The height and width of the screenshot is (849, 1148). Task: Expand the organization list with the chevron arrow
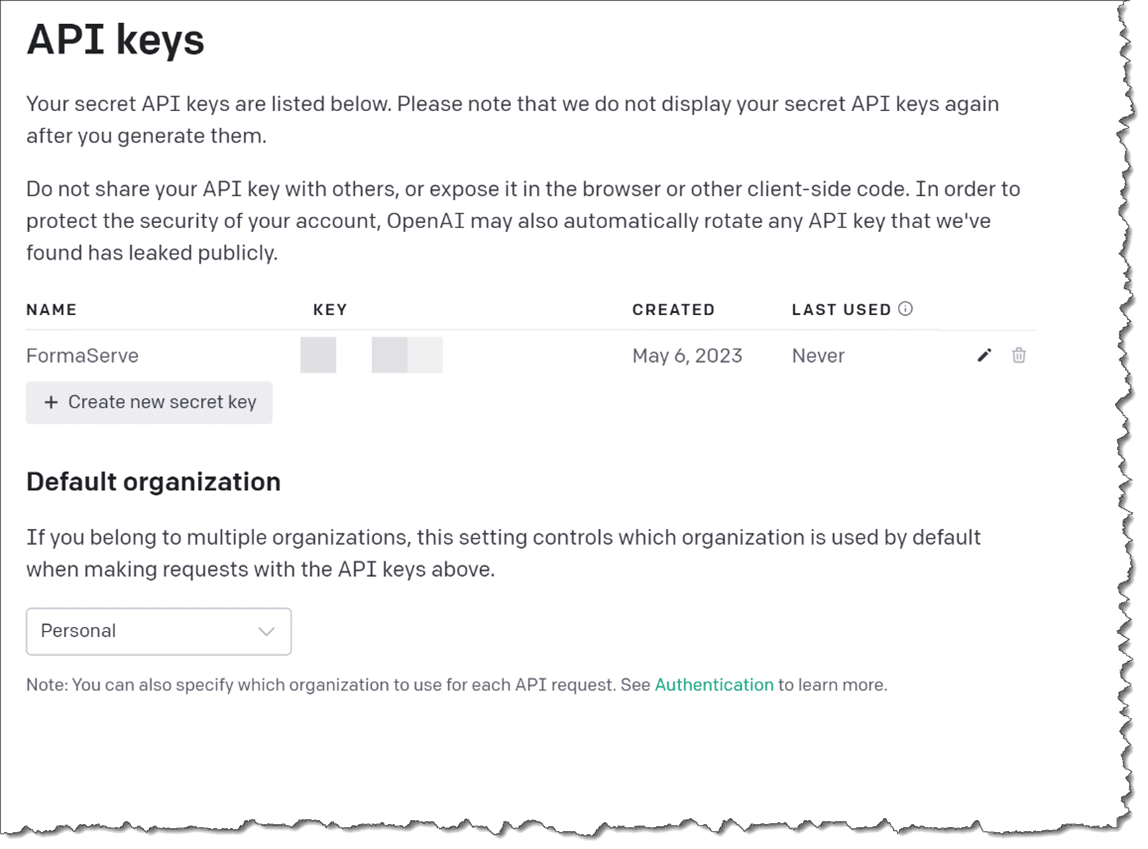(x=266, y=631)
